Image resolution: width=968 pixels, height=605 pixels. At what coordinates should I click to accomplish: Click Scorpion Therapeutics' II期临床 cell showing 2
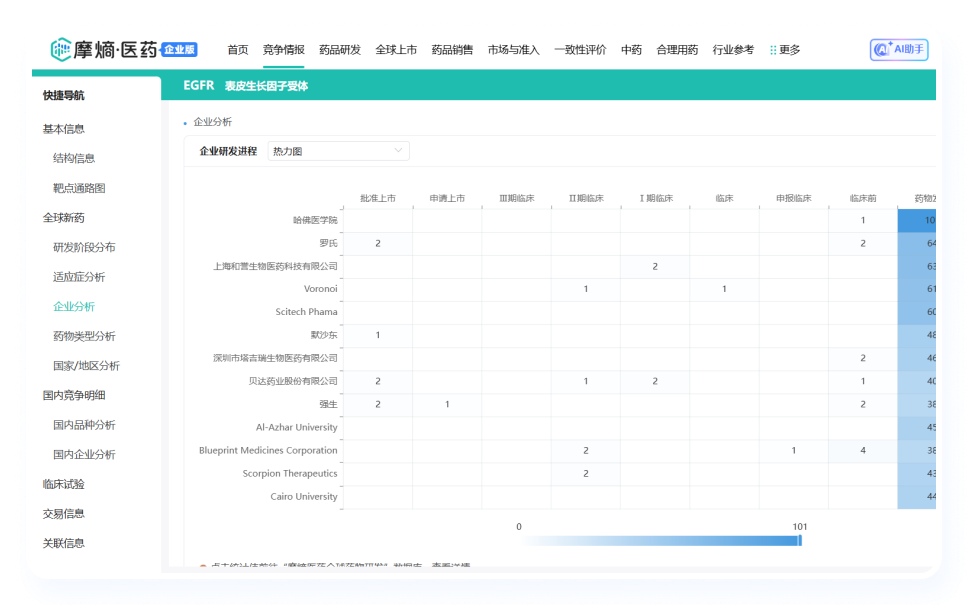[x=586, y=474]
